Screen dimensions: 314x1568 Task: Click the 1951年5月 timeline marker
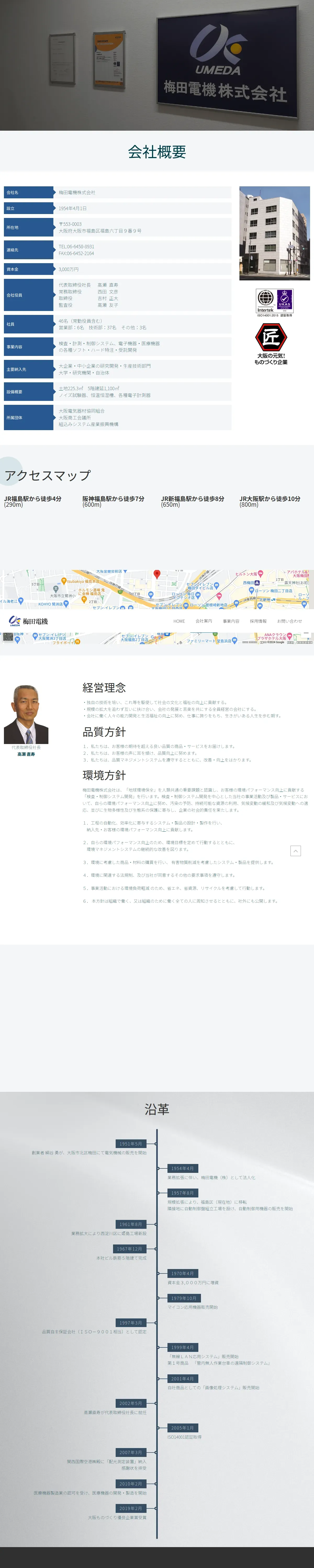coord(131,1144)
